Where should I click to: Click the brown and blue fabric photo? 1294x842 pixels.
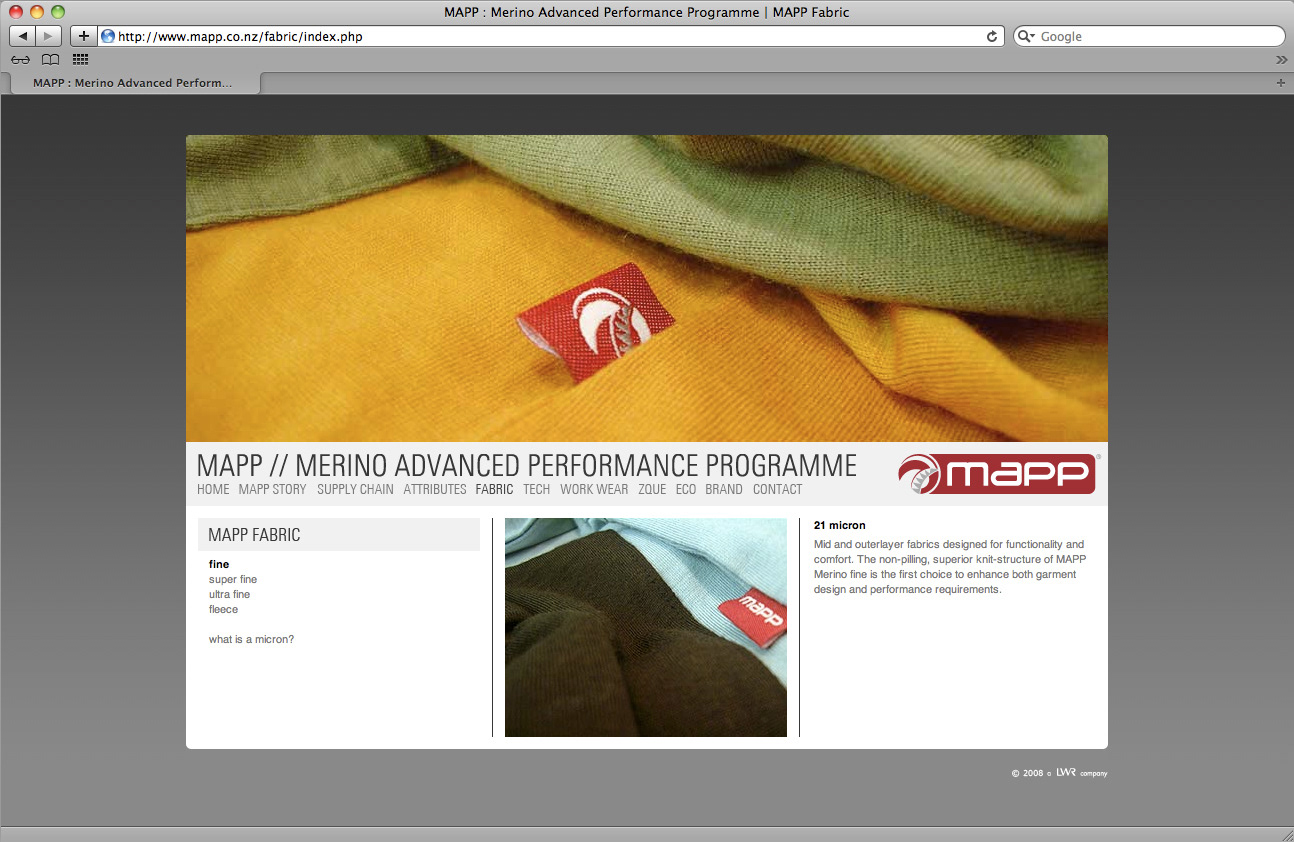(x=646, y=627)
